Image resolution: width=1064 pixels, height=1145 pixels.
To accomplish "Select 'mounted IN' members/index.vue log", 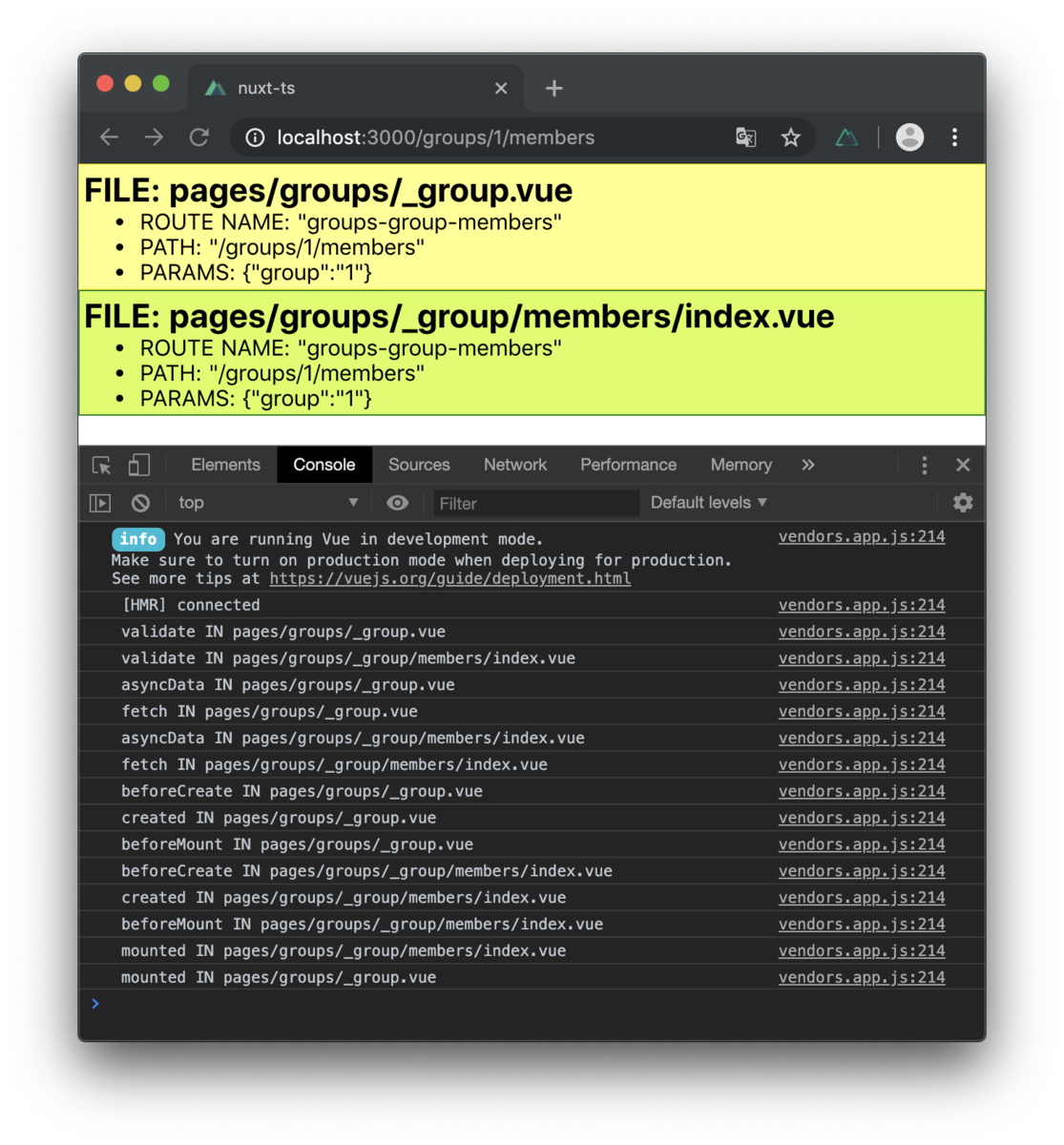I will coord(532,950).
